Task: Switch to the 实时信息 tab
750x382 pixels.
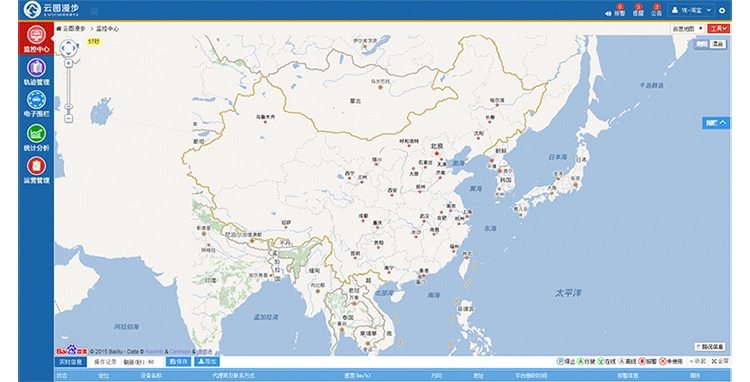Action: click(71, 362)
